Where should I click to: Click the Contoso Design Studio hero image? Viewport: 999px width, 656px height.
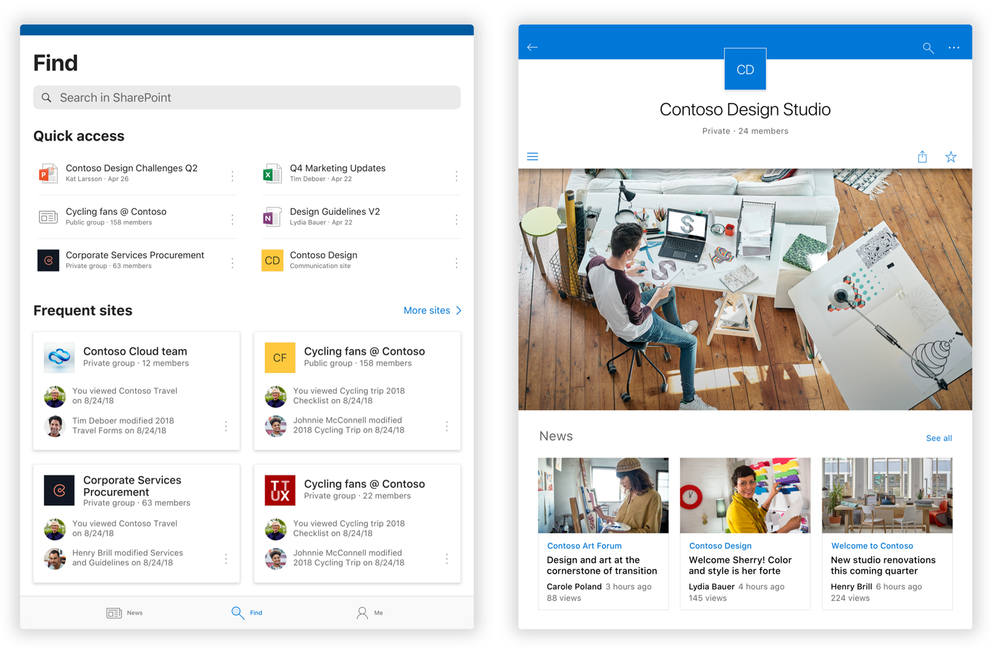coord(745,289)
